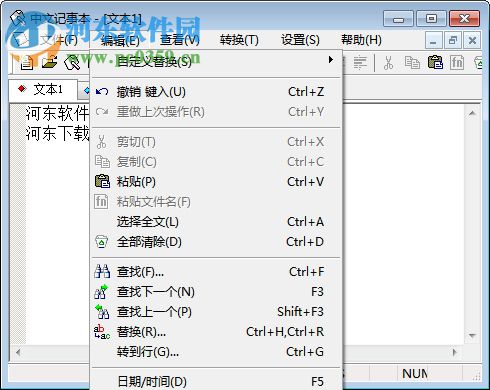Switch to the 文本1 document tab
The height and width of the screenshot is (390, 490).
click(x=42, y=89)
